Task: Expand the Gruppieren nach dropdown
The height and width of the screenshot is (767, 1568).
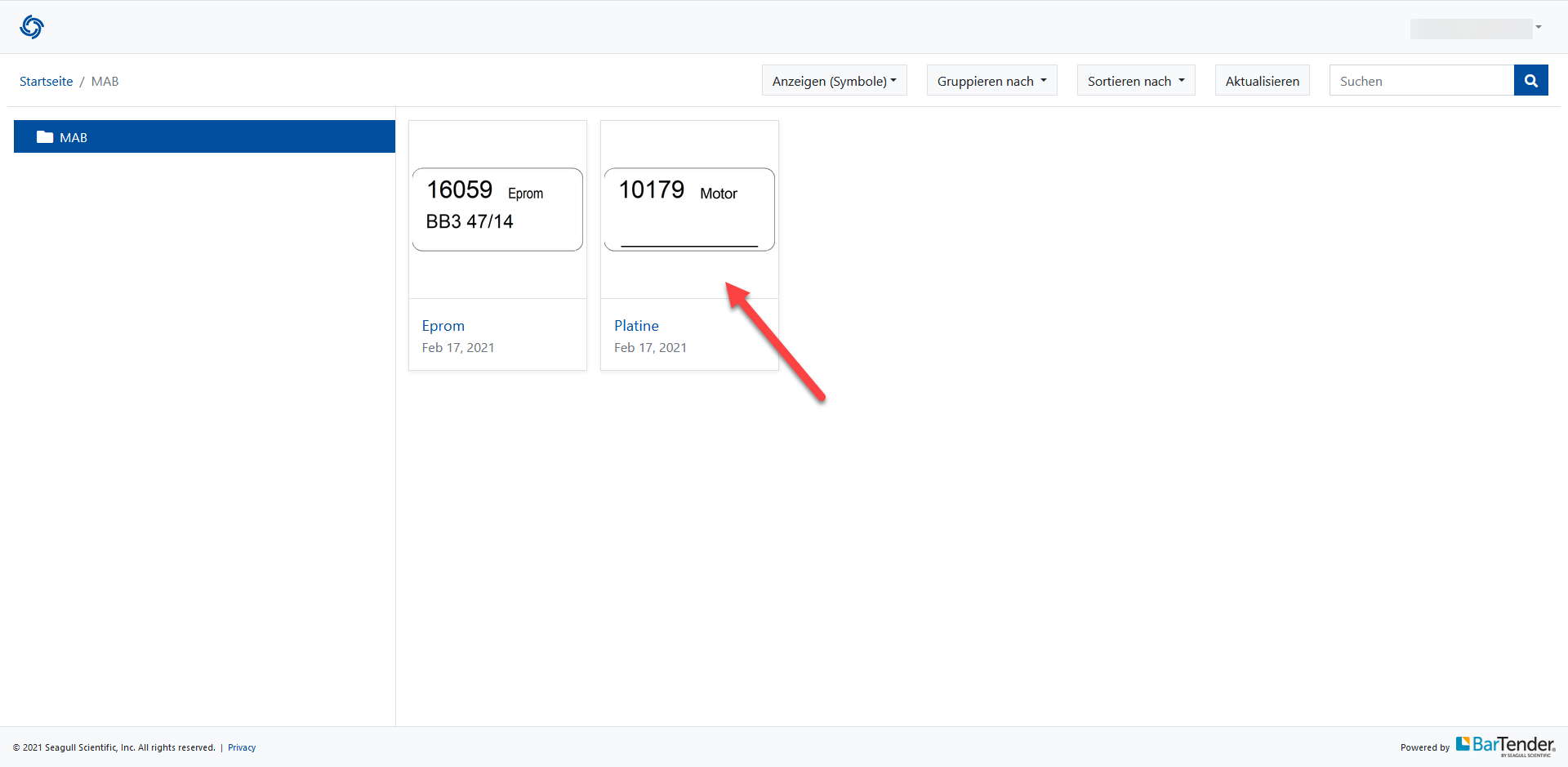Action: [x=991, y=81]
